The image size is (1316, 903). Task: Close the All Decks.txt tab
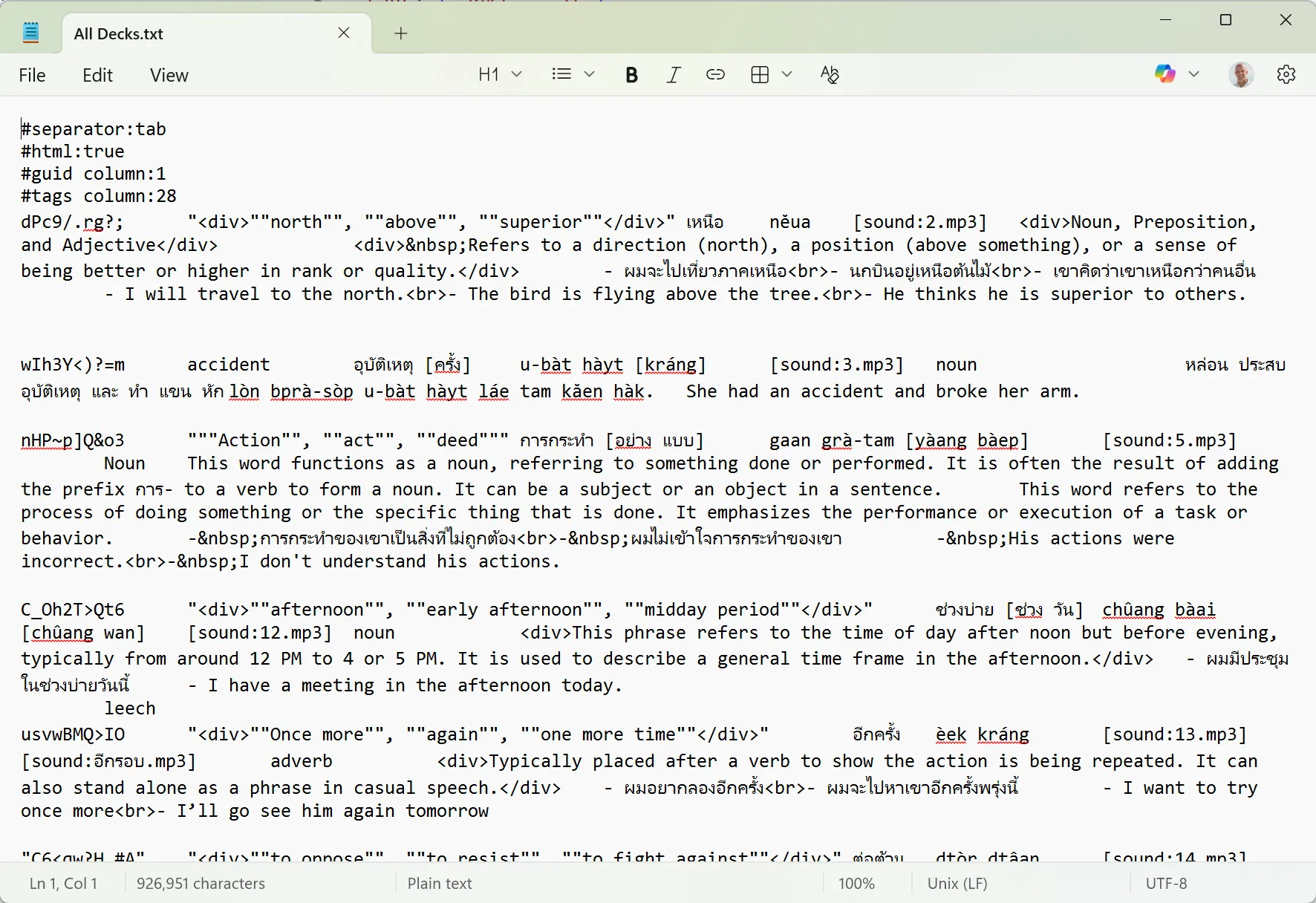coord(343,33)
